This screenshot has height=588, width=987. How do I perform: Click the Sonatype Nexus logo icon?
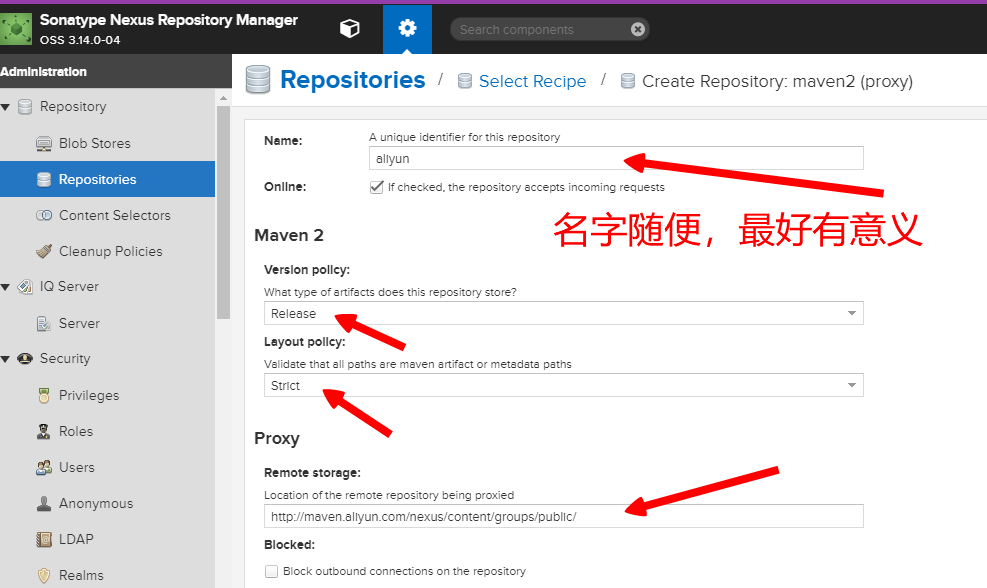16,29
